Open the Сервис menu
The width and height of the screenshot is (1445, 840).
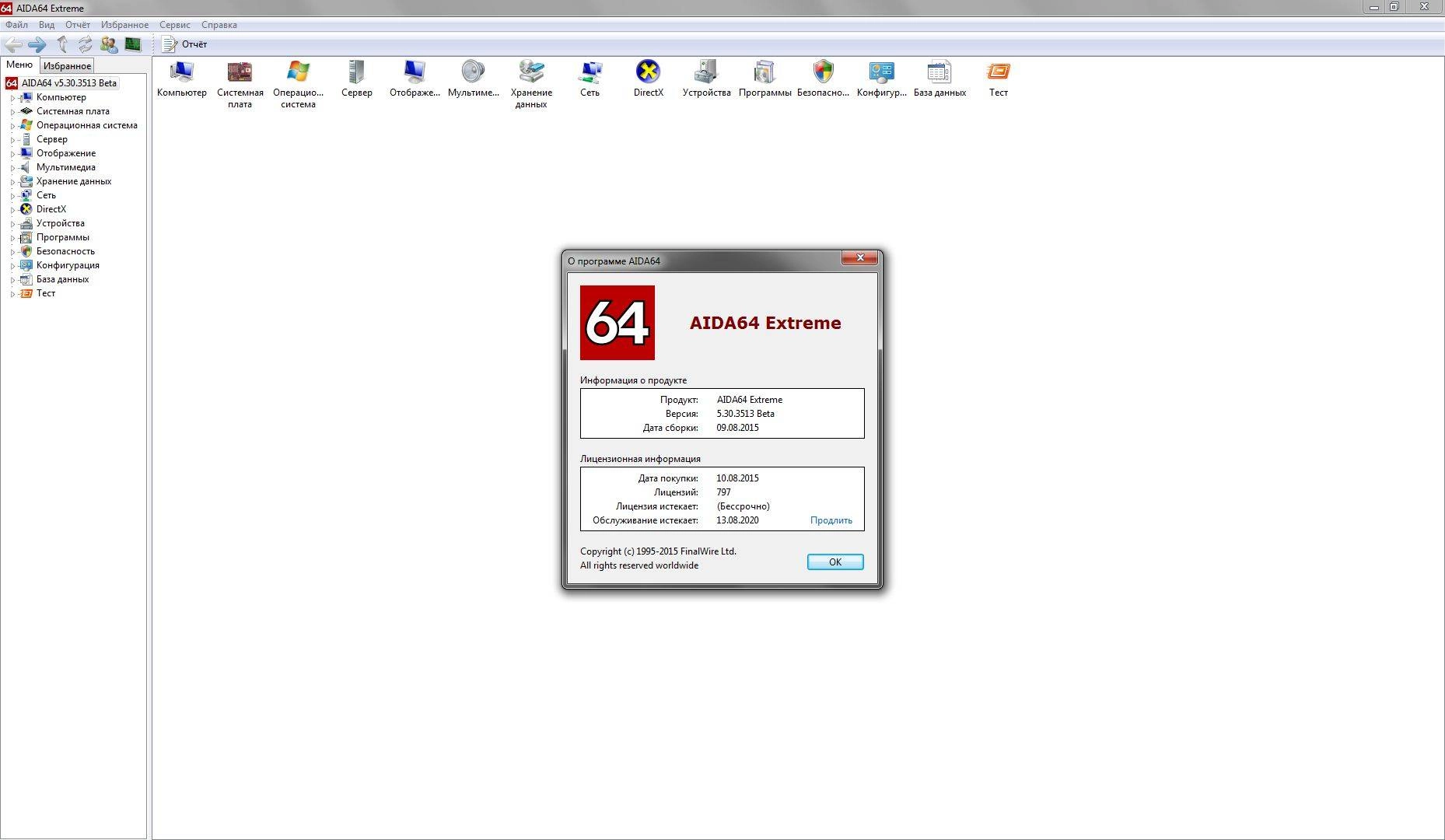point(175,25)
